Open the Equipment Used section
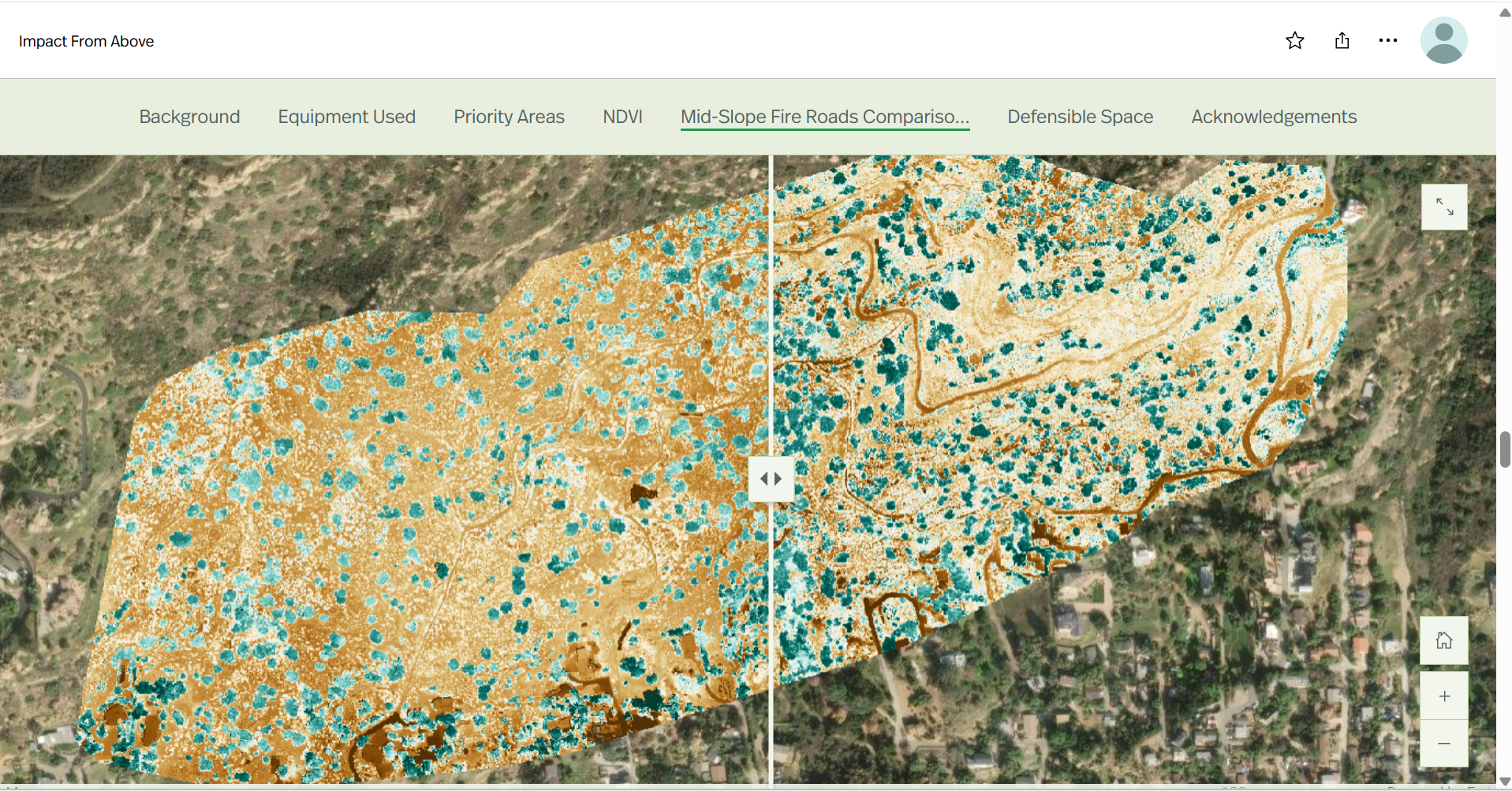The image size is (1512, 791). pos(346,117)
